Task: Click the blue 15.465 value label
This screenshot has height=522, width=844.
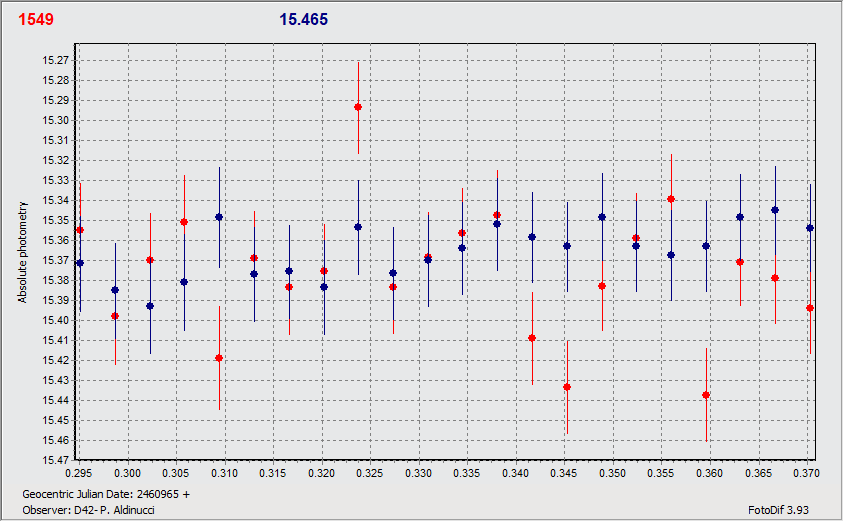Action: tap(303, 20)
